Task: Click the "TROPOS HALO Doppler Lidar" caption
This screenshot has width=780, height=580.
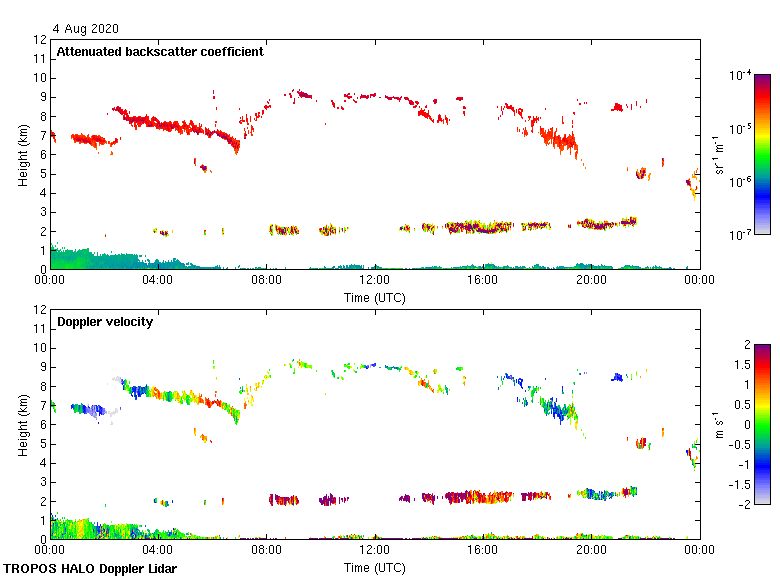Action: click(x=90, y=569)
